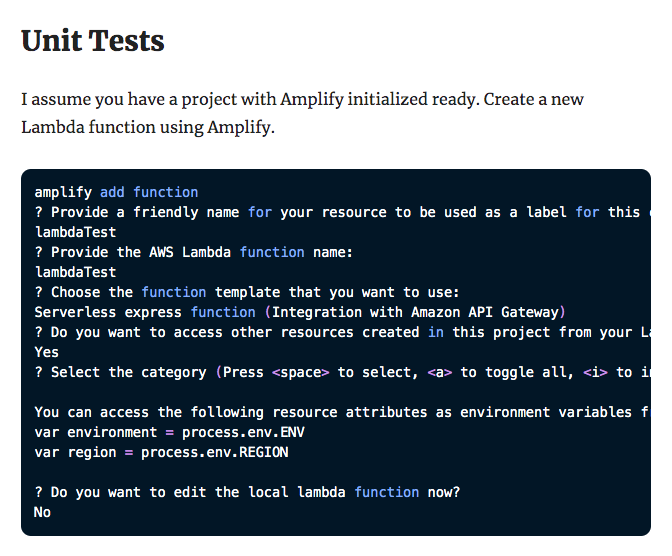
Task: Click the "Yes" answer line
Action: pyautogui.click(x=46, y=352)
